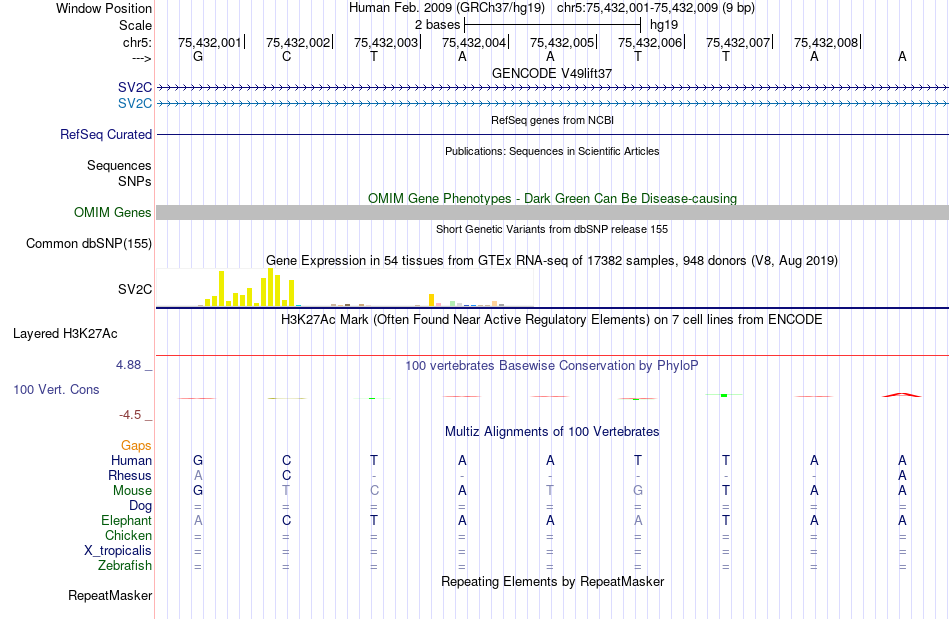Open the 'H3K27Ac Mark' ENCODE track title
The height and width of the screenshot is (619, 950).
tap(552, 319)
